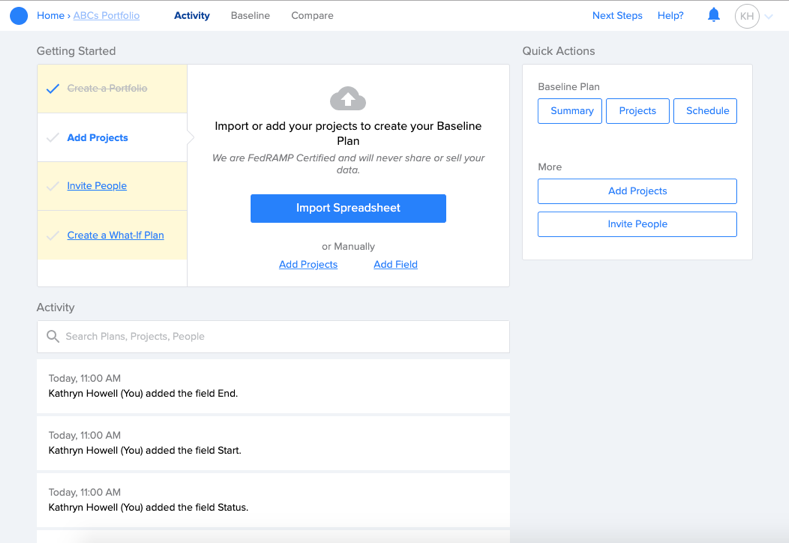The width and height of the screenshot is (789, 543).
Task: Click the checkmark beside Create a What-If Plan
Action: pyautogui.click(x=53, y=236)
